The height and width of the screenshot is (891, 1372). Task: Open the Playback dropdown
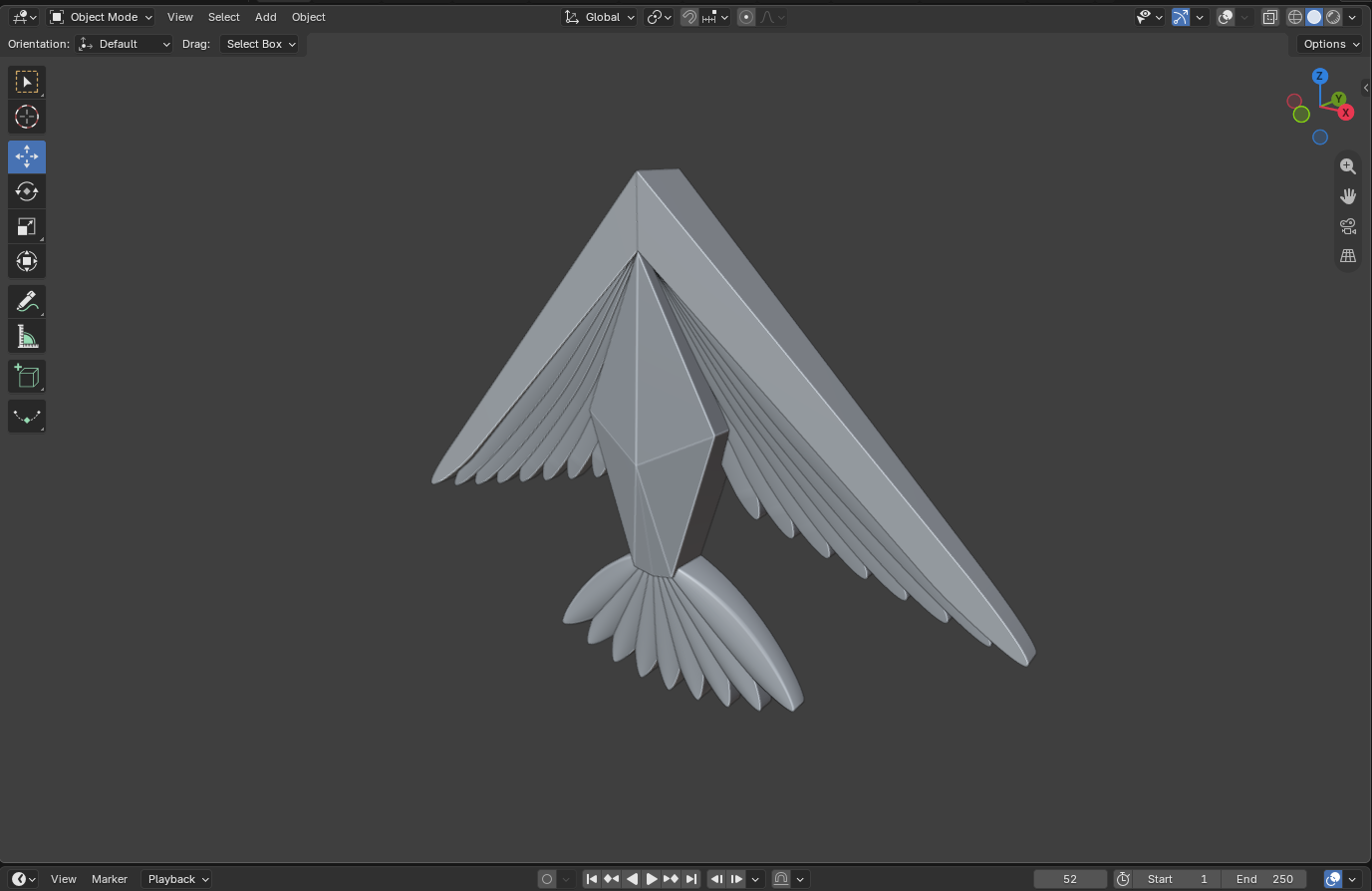click(176, 879)
